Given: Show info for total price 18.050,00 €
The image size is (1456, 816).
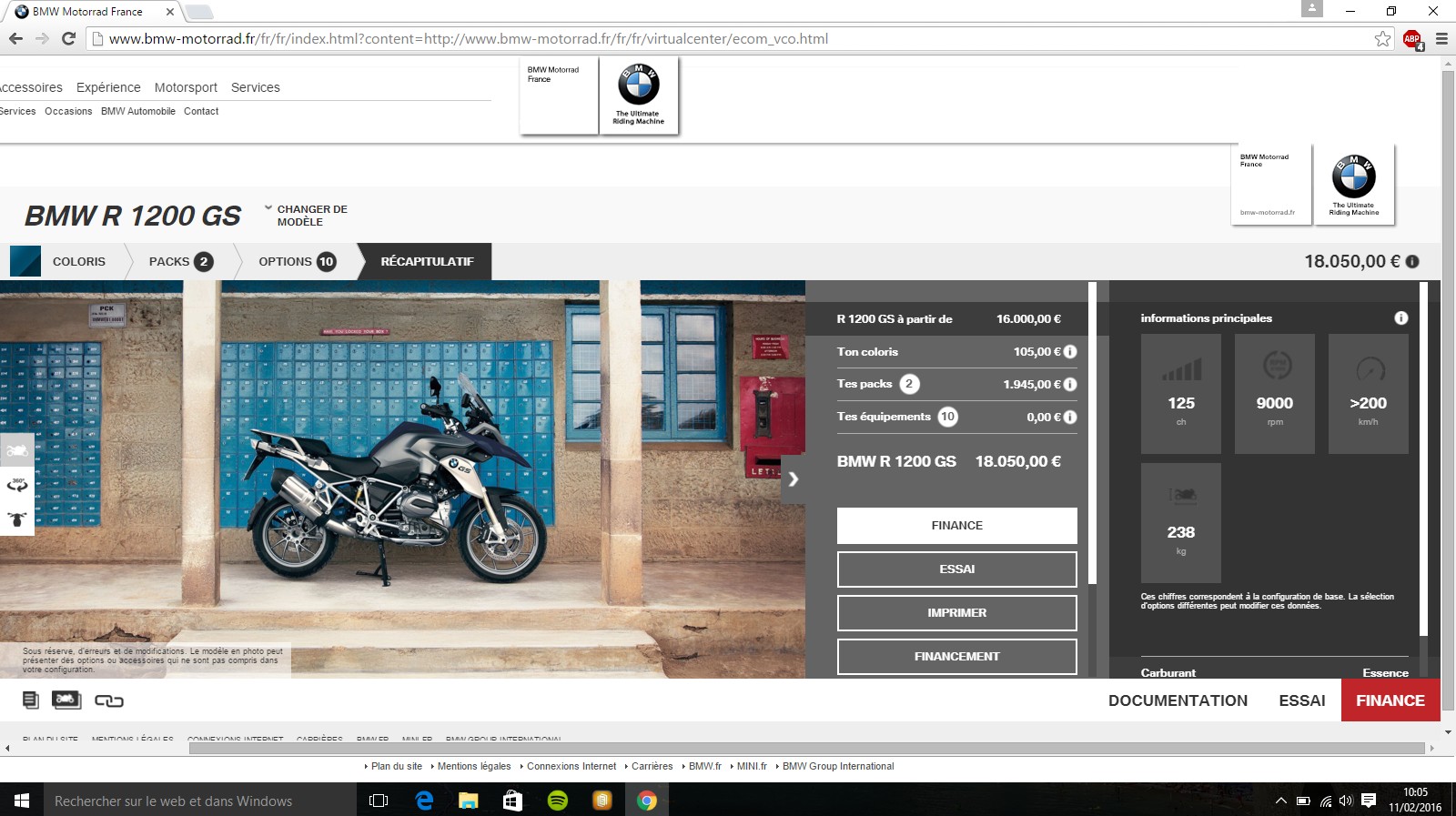Looking at the screenshot, I should coord(1412,261).
